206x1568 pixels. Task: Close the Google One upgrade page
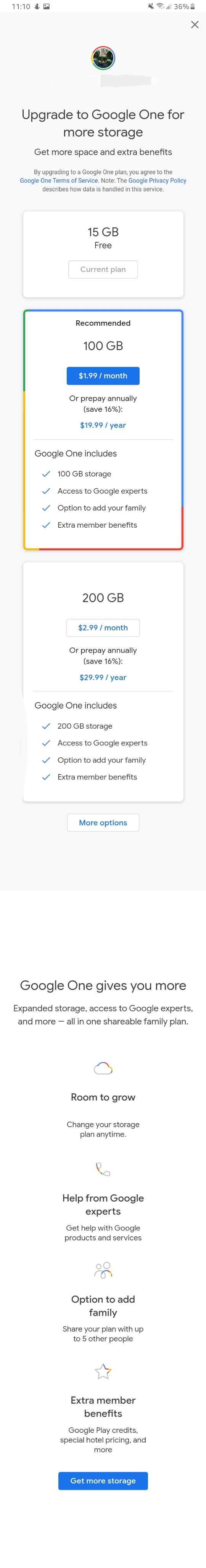tap(195, 24)
